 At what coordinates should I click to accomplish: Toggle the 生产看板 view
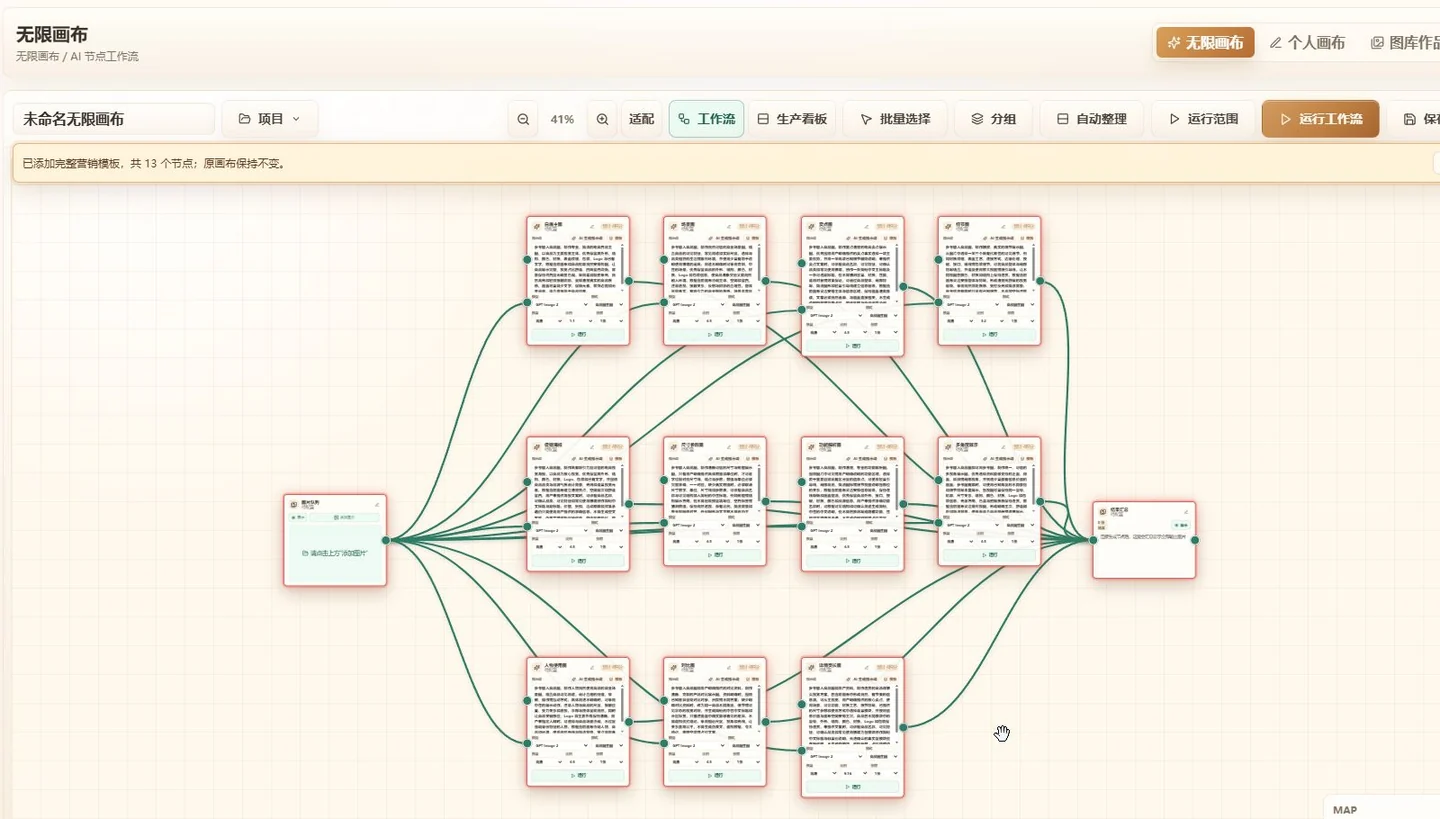(792, 119)
